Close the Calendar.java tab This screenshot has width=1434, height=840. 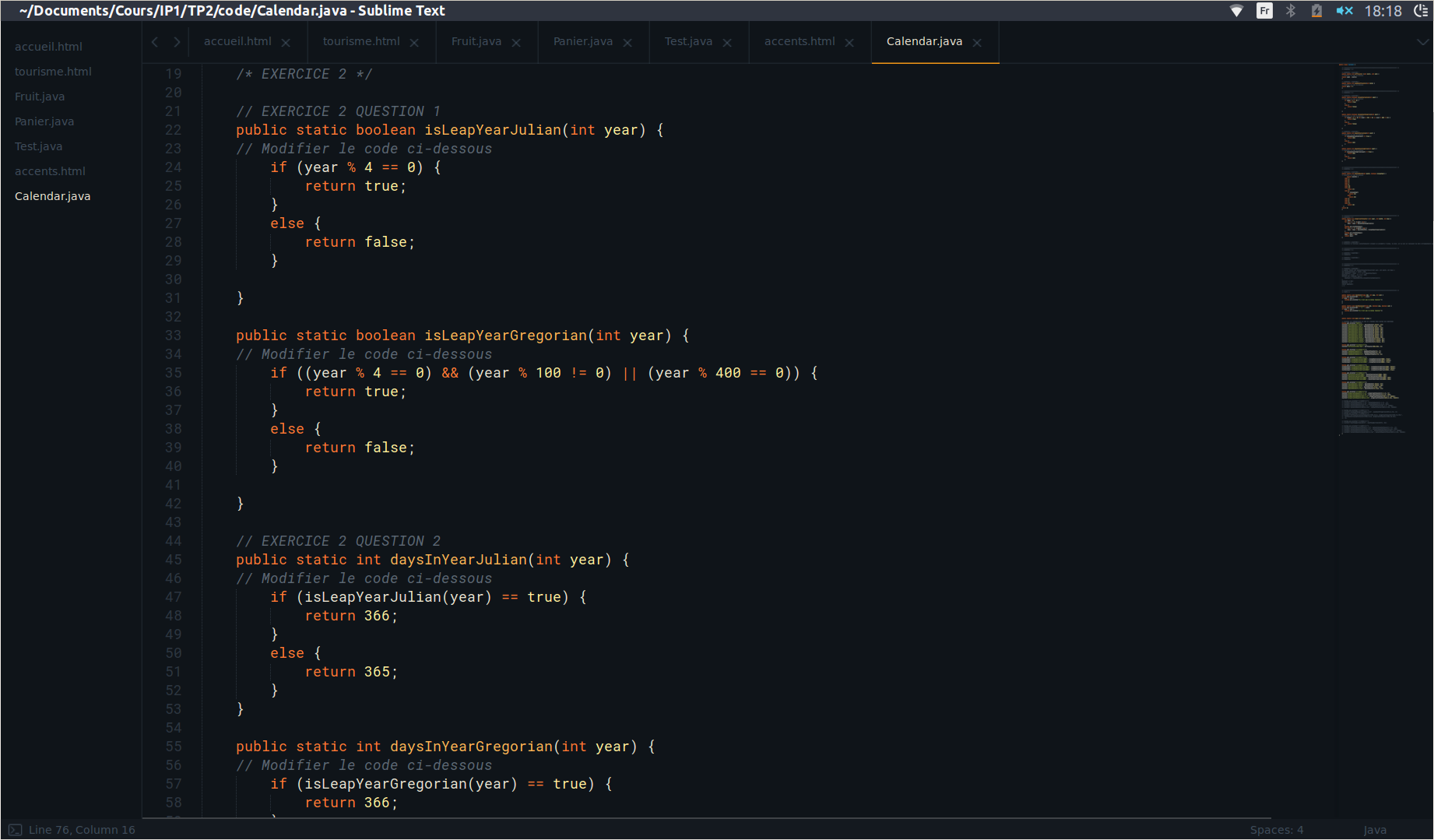point(977,43)
